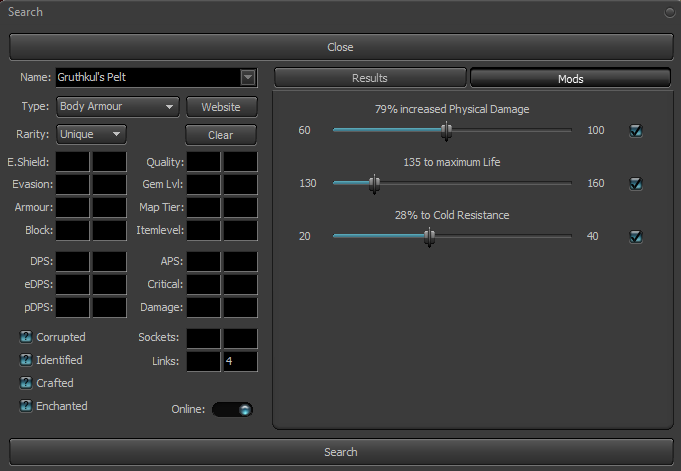The width and height of the screenshot is (681, 471).
Task: Click the Critical maximum field
Action: [x=241, y=285]
